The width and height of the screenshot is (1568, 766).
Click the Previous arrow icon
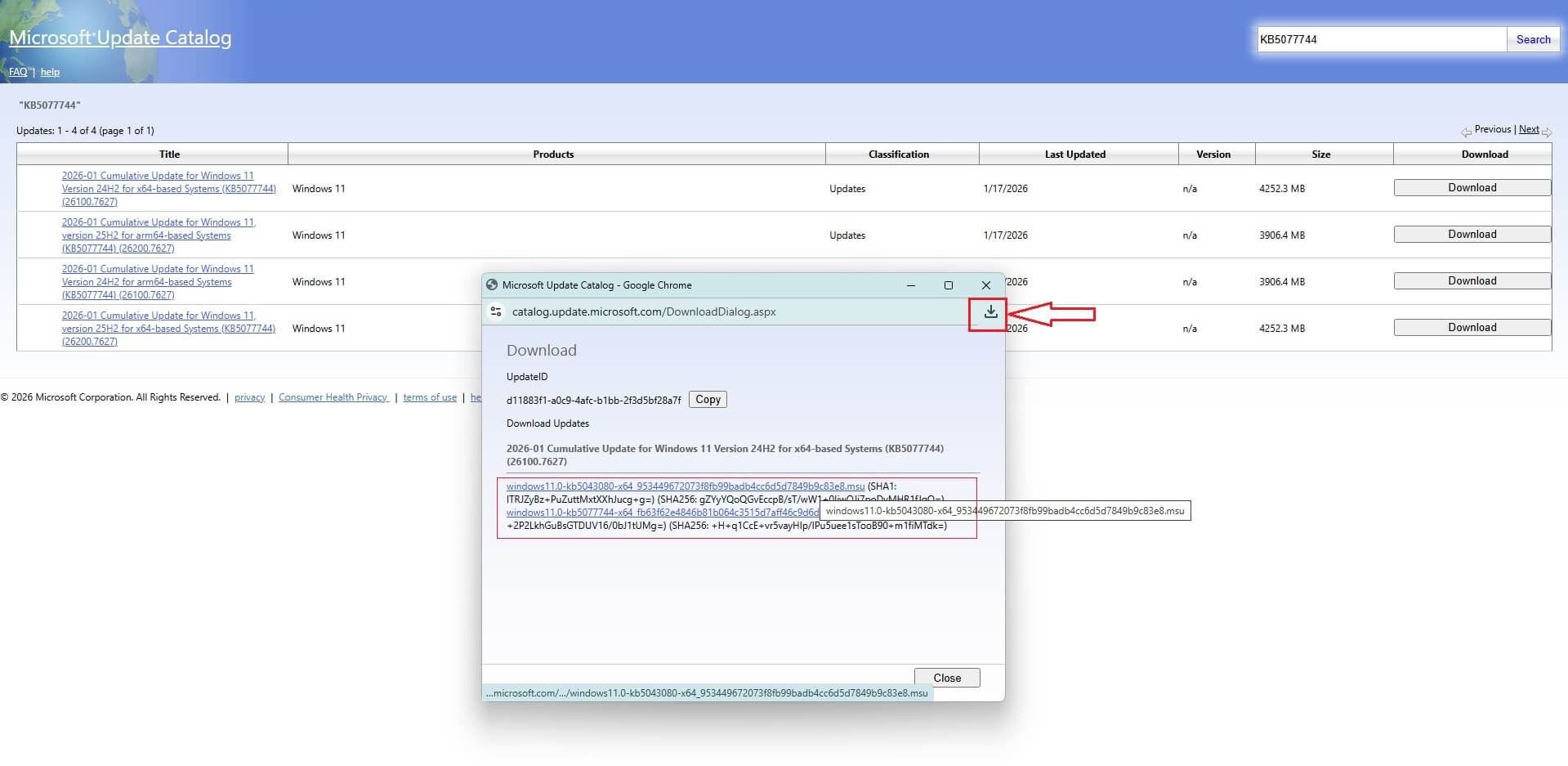(1466, 132)
